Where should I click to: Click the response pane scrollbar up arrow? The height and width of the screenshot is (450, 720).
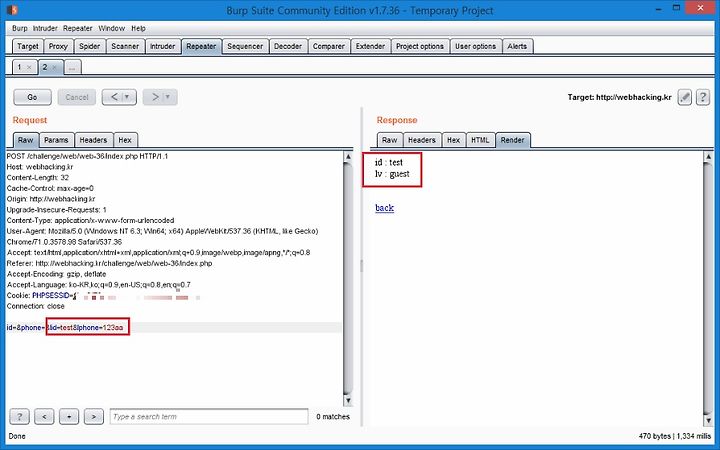pyautogui.click(x=708, y=157)
